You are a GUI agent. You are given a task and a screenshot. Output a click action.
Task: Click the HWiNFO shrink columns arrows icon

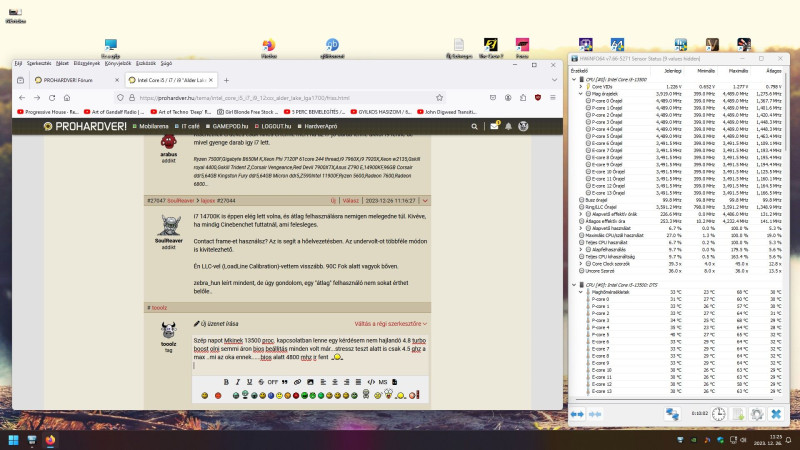[x=595, y=414]
